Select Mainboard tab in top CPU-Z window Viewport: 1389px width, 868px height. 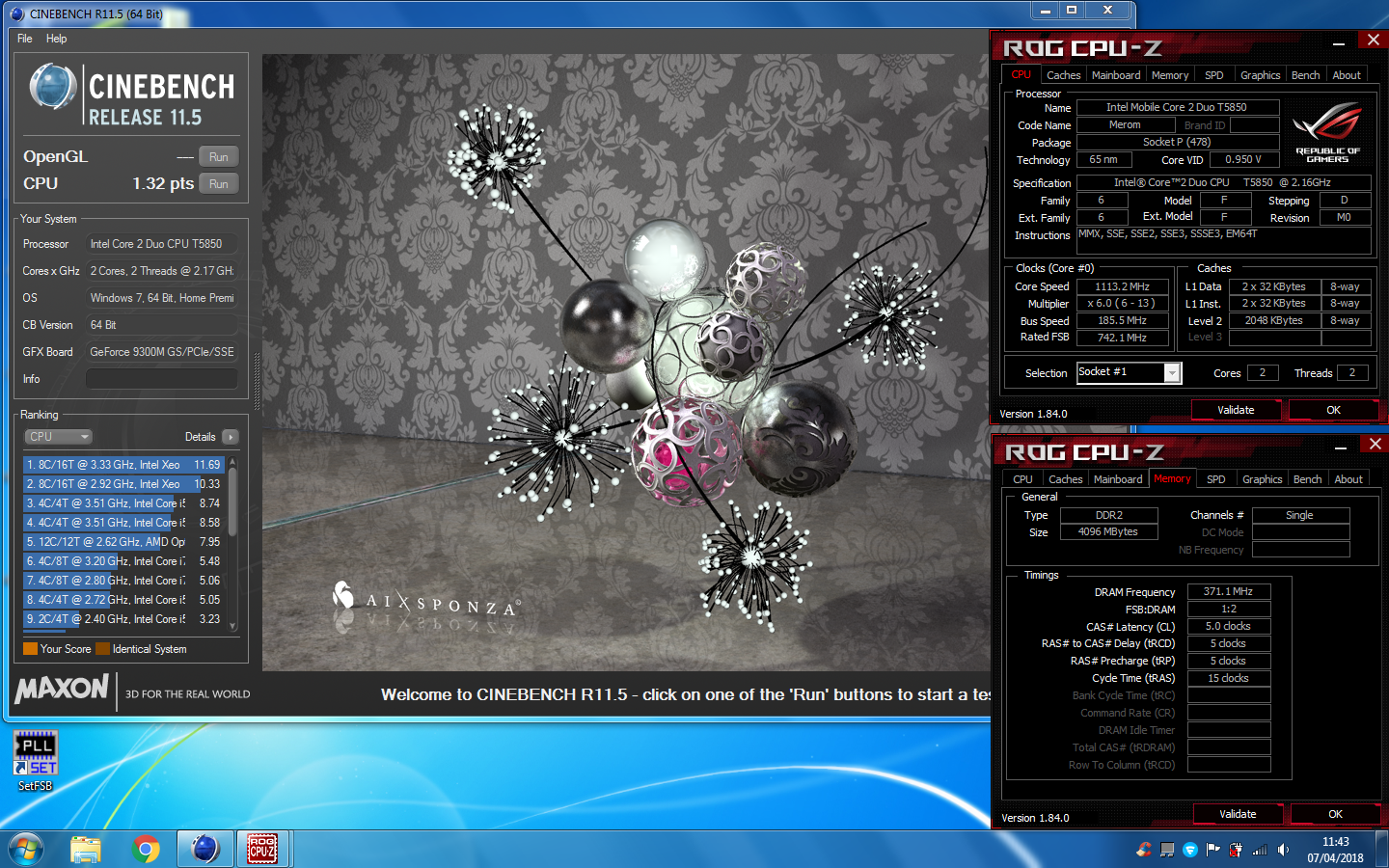pyautogui.click(x=1116, y=75)
